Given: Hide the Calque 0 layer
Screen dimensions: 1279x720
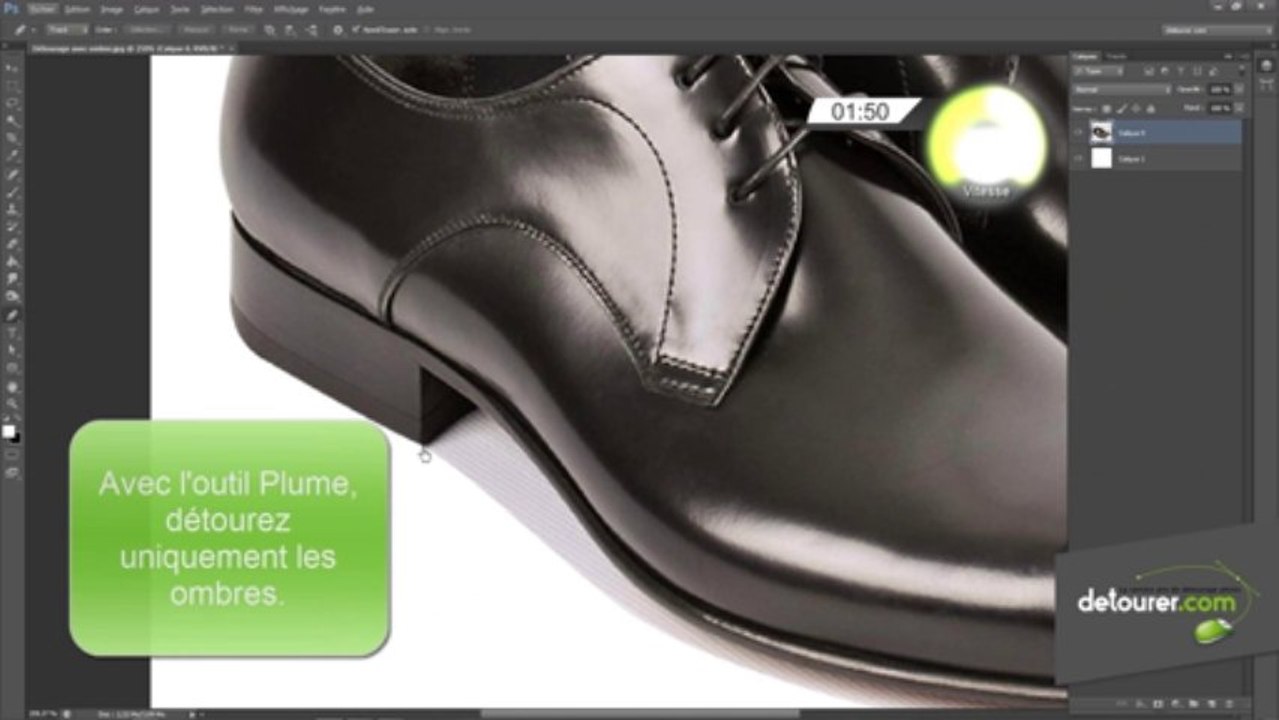Looking at the screenshot, I should (x=1078, y=131).
